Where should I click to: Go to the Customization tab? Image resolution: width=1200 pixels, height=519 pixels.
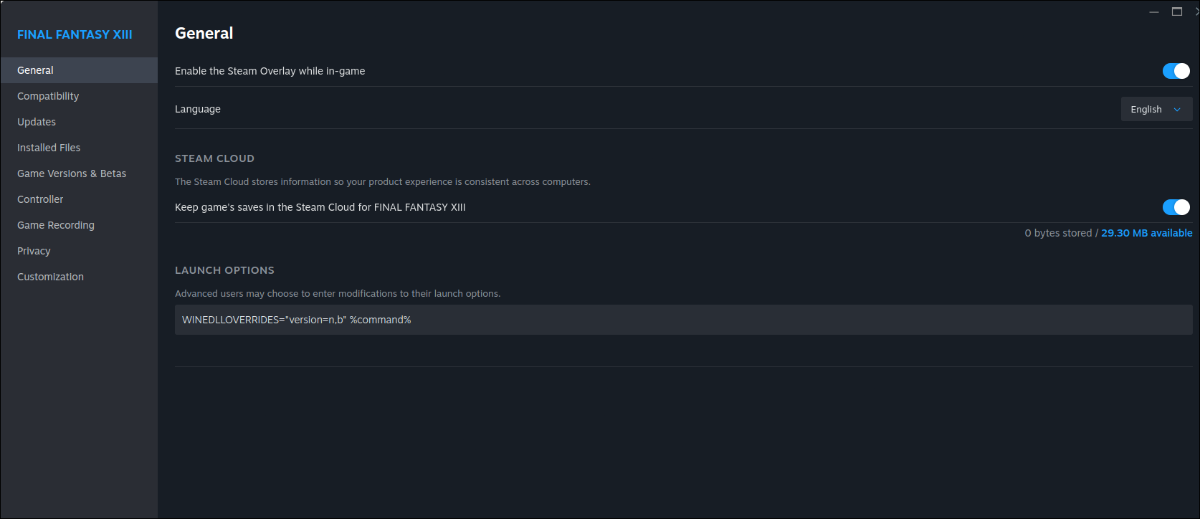point(51,277)
